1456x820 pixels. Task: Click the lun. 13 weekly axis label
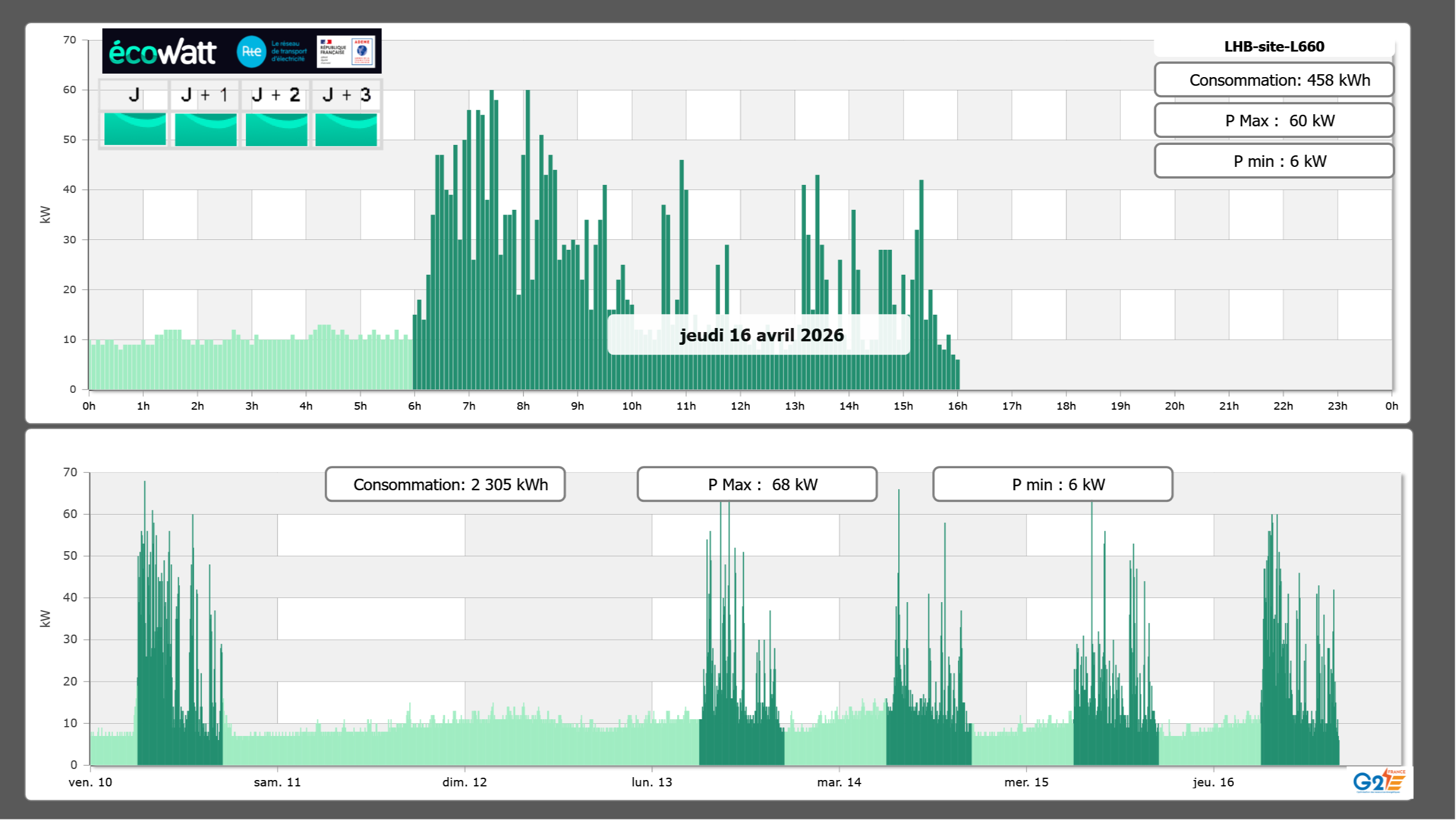[652, 782]
